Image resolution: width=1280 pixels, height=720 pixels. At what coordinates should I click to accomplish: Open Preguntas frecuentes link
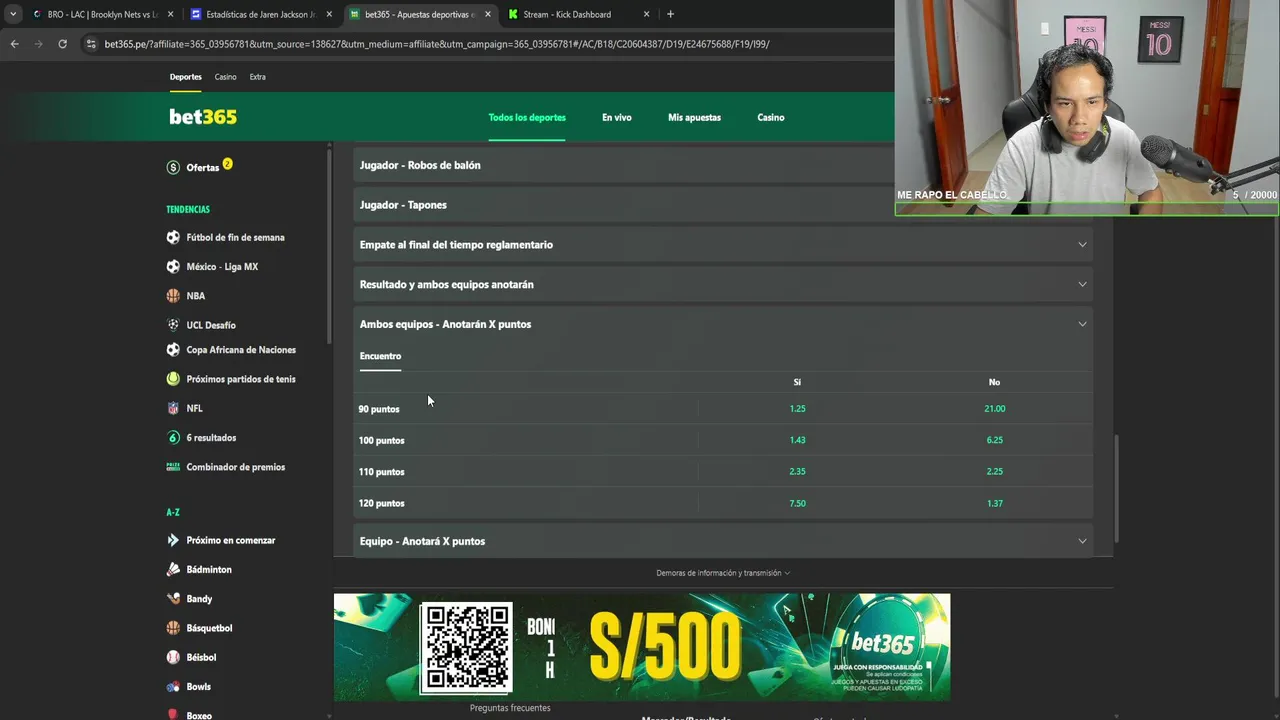[x=510, y=708]
